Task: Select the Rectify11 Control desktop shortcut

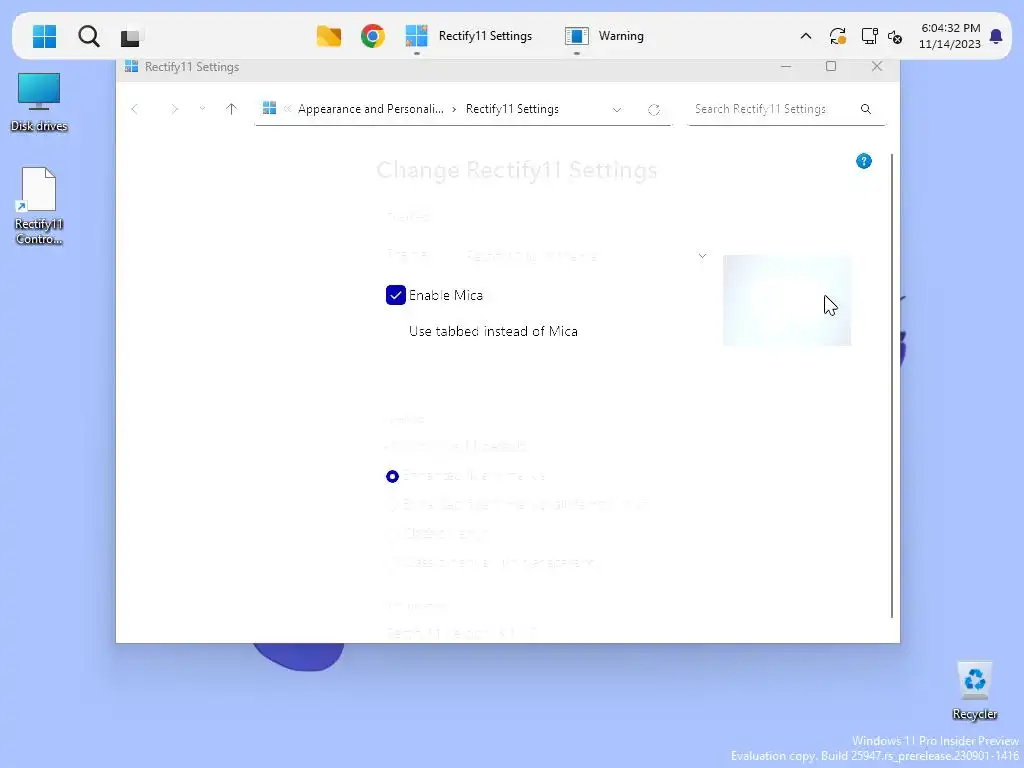Action: click(39, 206)
